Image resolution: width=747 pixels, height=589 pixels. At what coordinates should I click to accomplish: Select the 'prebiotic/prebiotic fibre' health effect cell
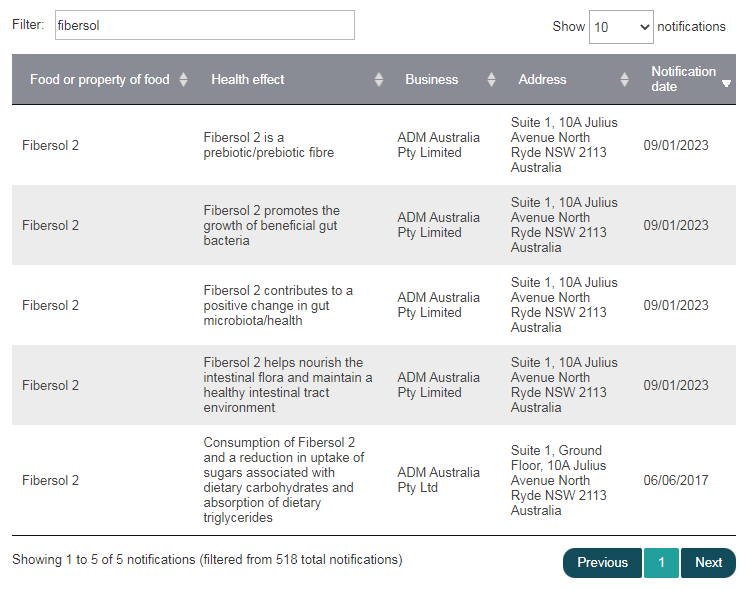[268, 145]
